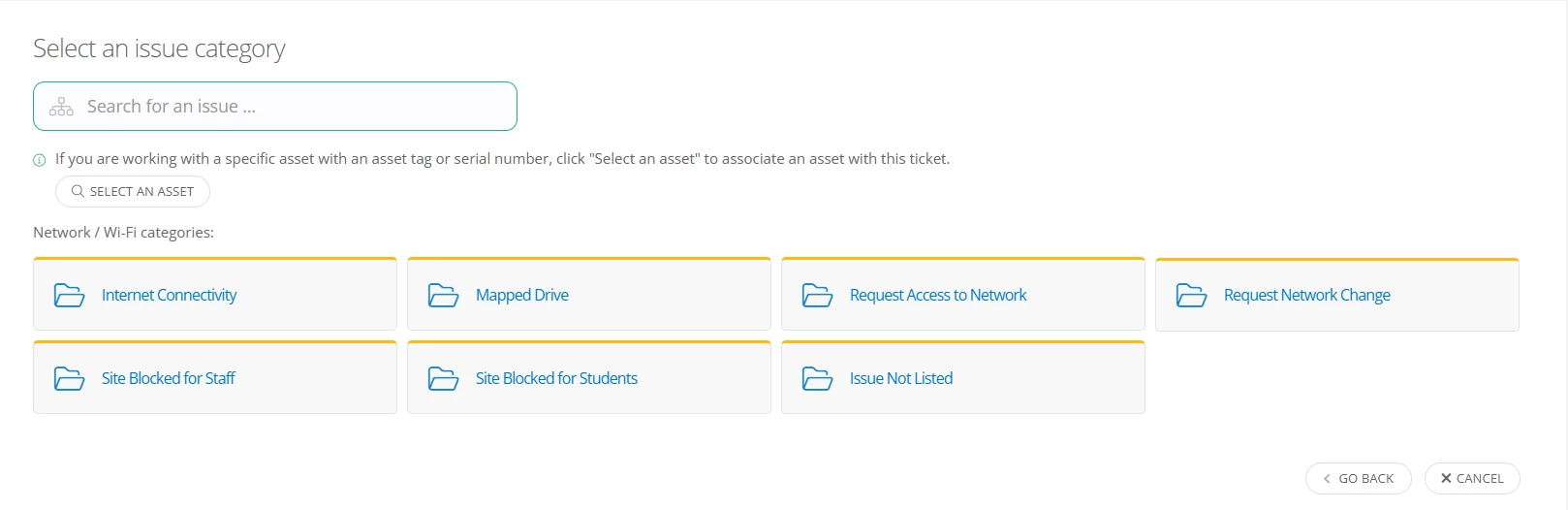Click the Internet Connectivity folder icon
This screenshot has height=510, width=1568.
click(x=69, y=295)
